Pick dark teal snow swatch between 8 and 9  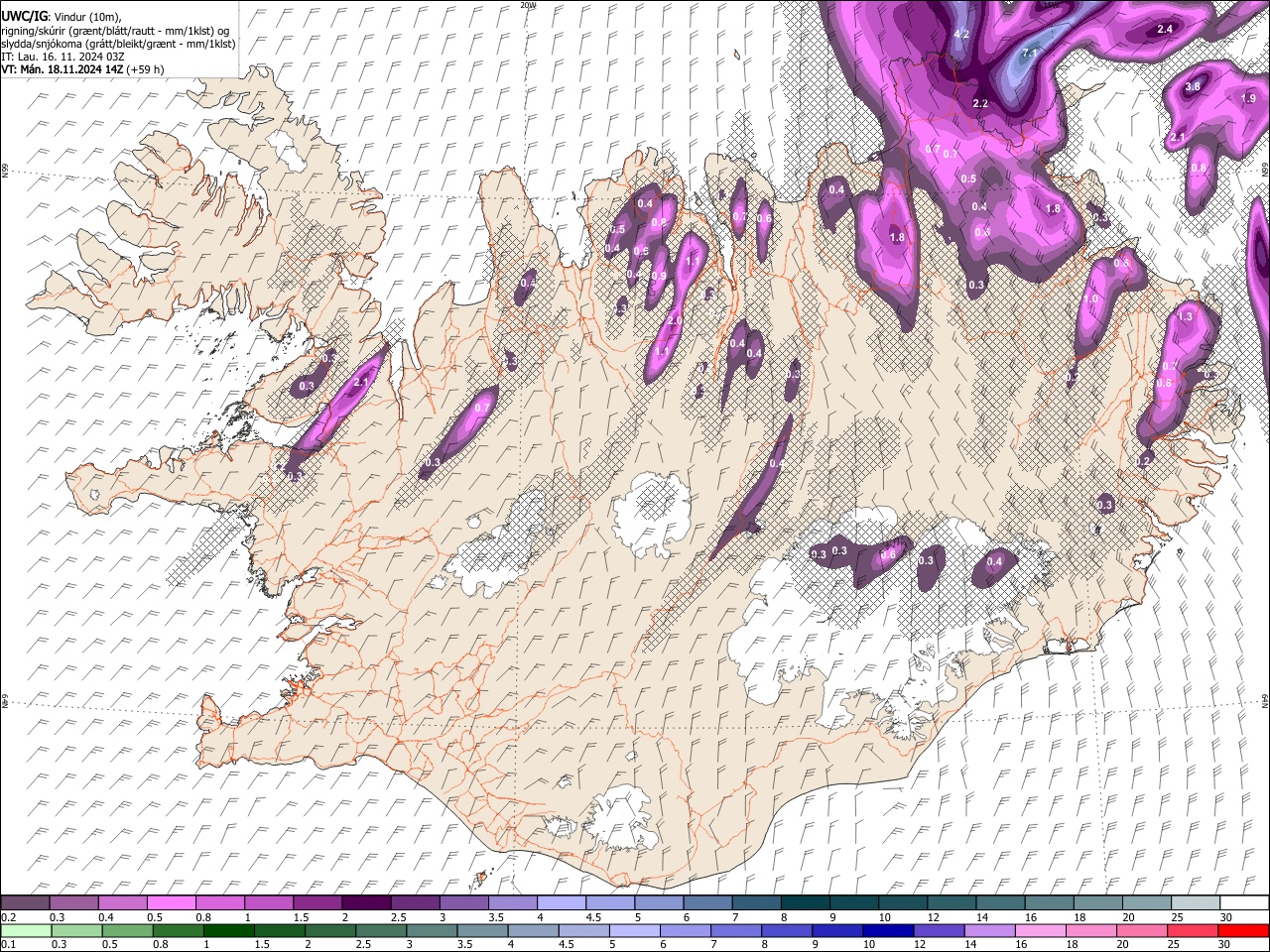(x=805, y=903)
